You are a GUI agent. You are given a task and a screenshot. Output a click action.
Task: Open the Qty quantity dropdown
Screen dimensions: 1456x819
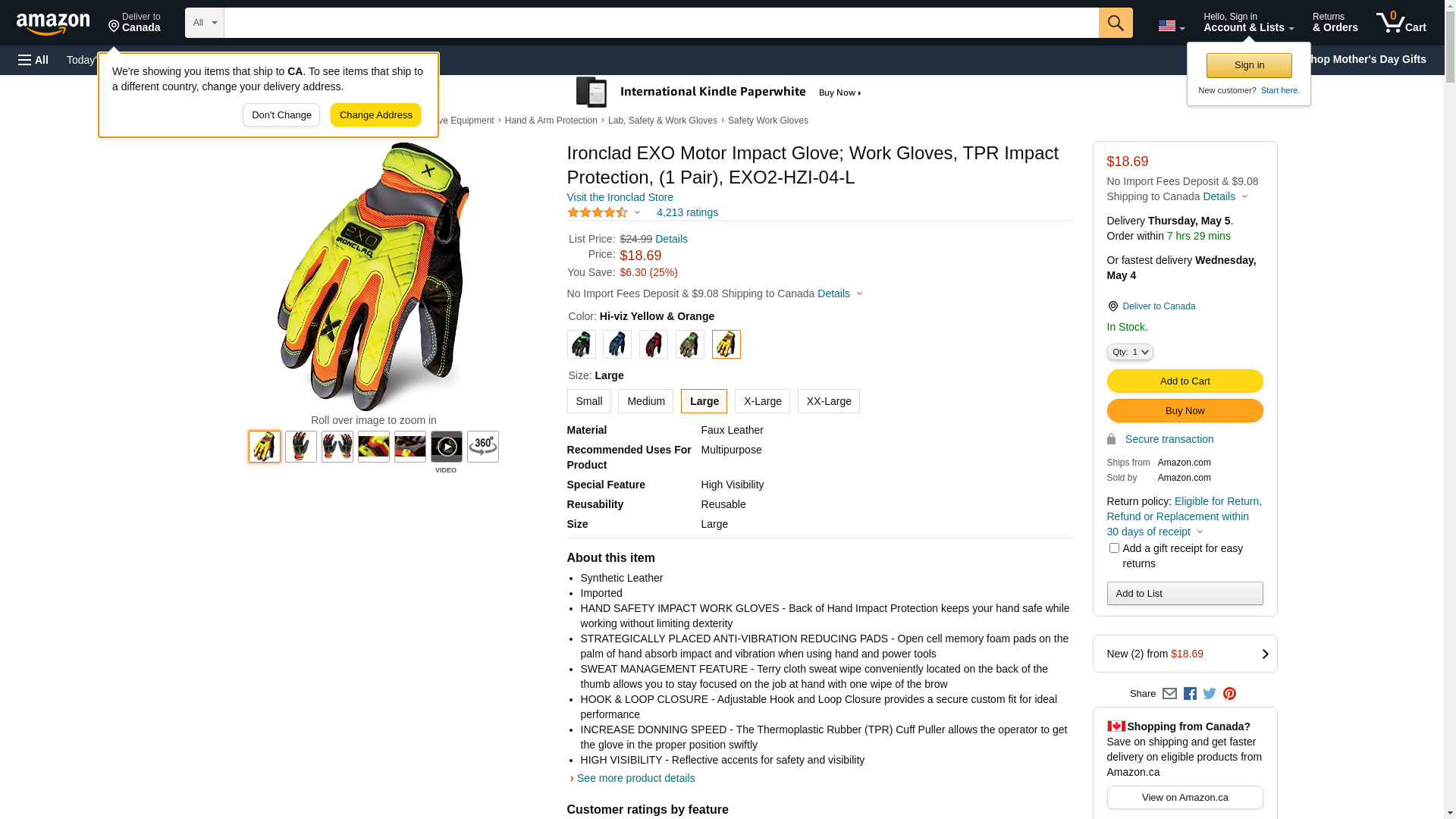tap(1130, 352)
